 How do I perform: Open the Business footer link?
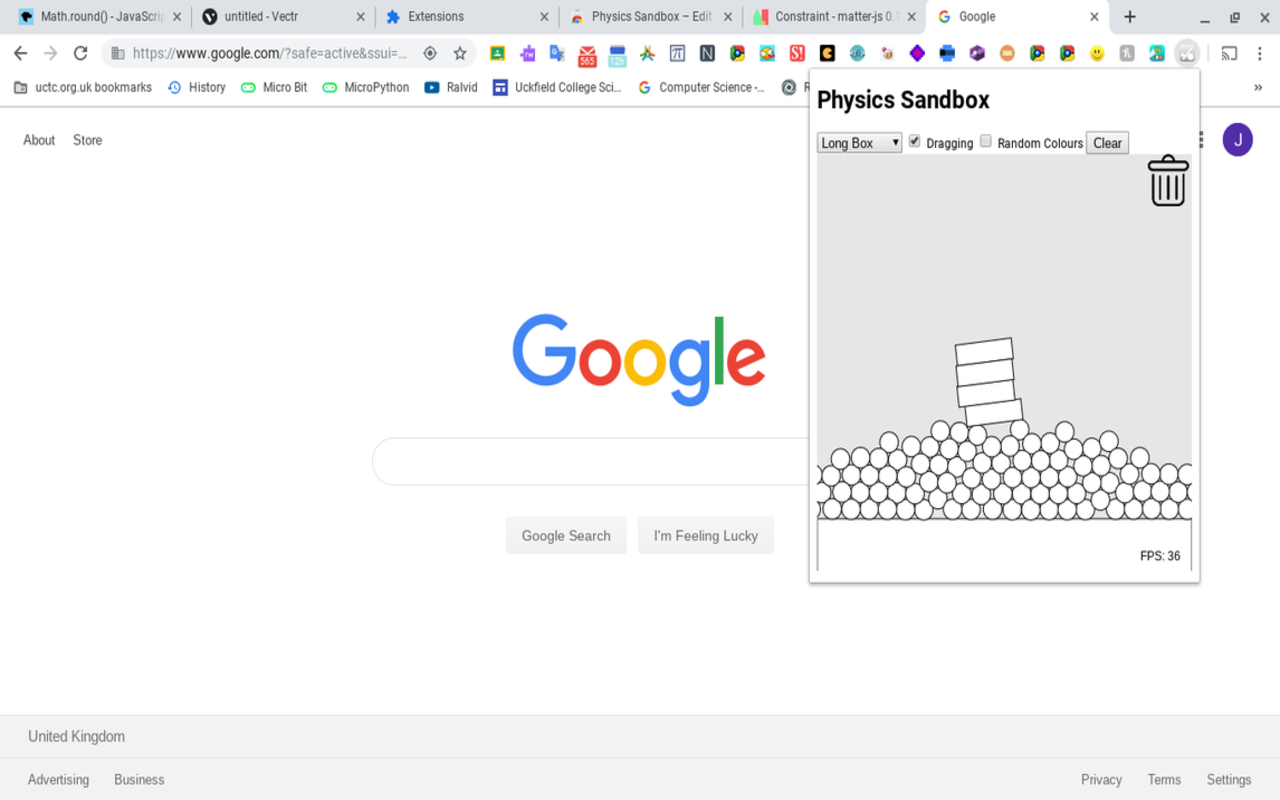pyautogui.click(x=139, y=779)
